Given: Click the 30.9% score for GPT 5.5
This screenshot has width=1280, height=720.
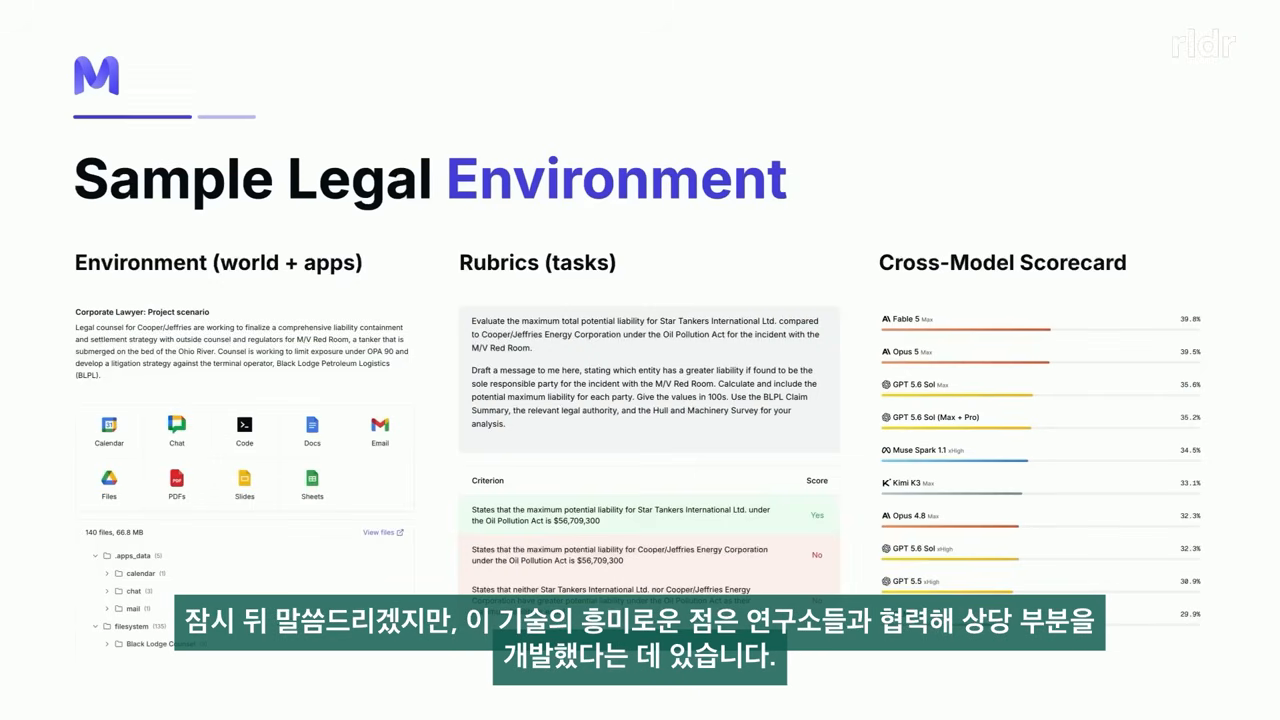Looking at the screenshot, I should point(1190,582).
